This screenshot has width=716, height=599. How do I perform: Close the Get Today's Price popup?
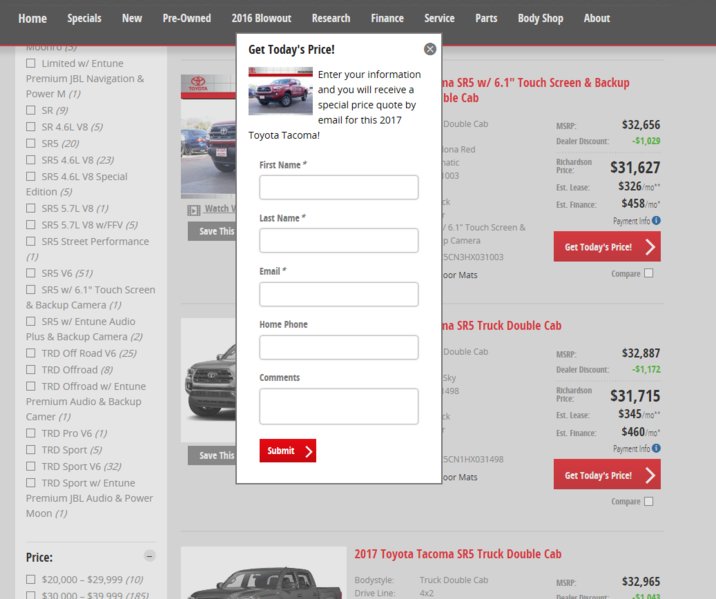430,49
